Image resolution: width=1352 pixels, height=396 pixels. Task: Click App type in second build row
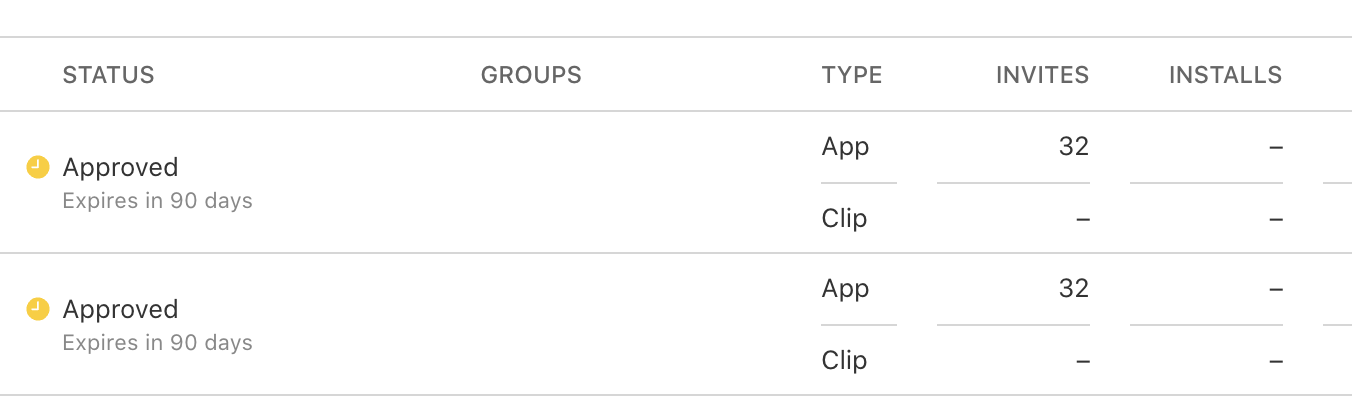[845, 290]
